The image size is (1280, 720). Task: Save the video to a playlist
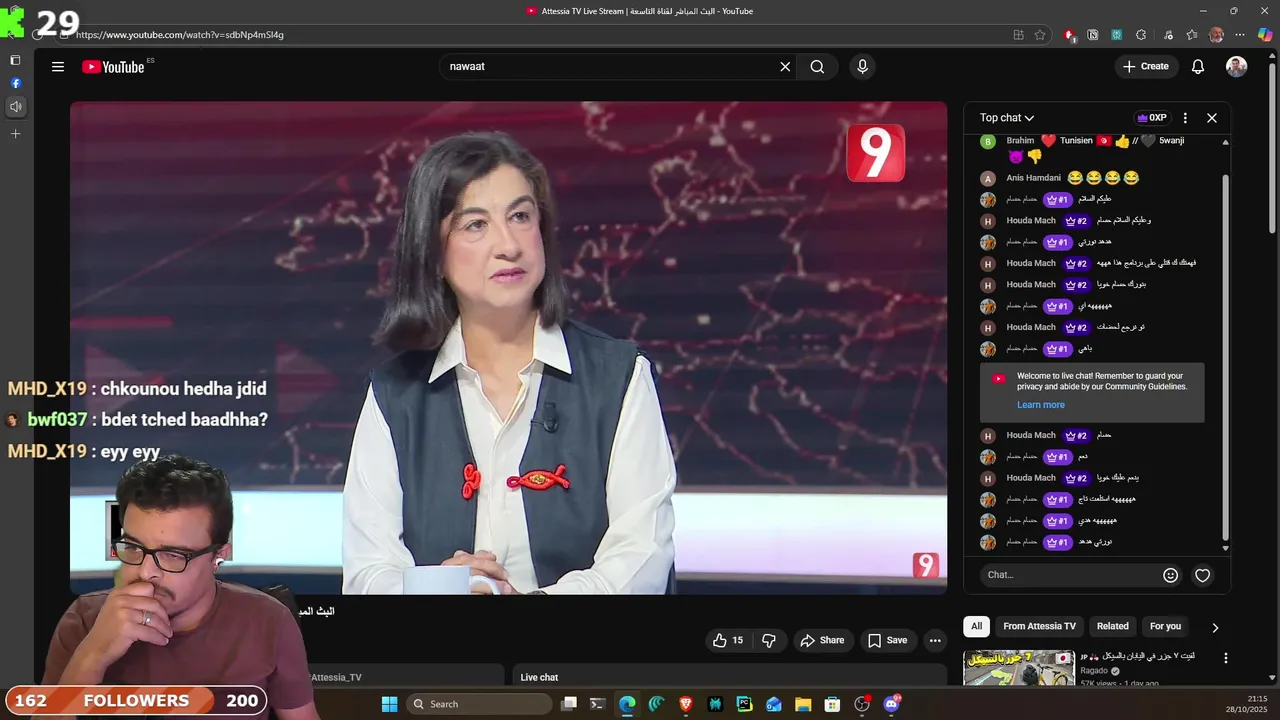[887, 640]
